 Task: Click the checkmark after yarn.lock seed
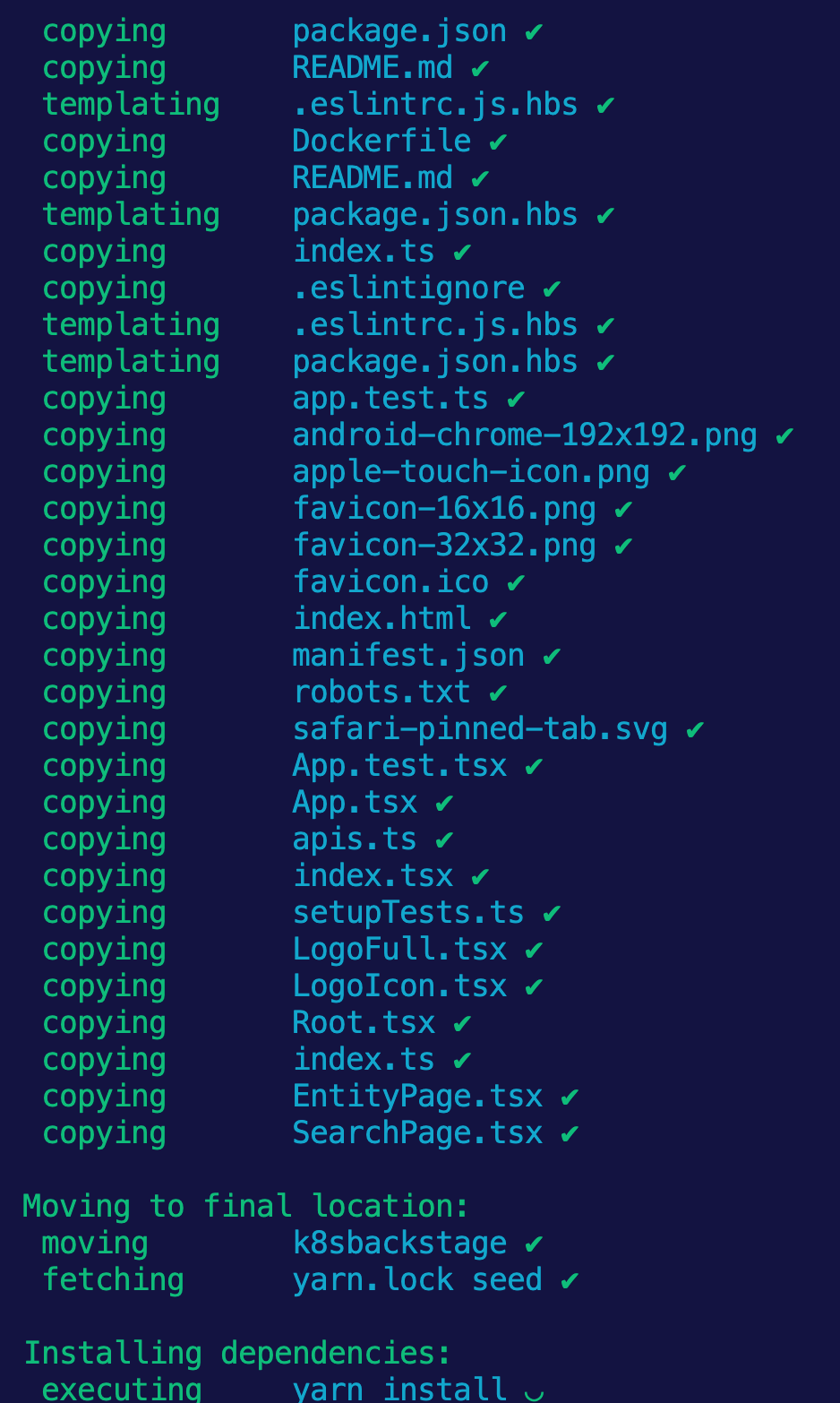point(570,1281)
